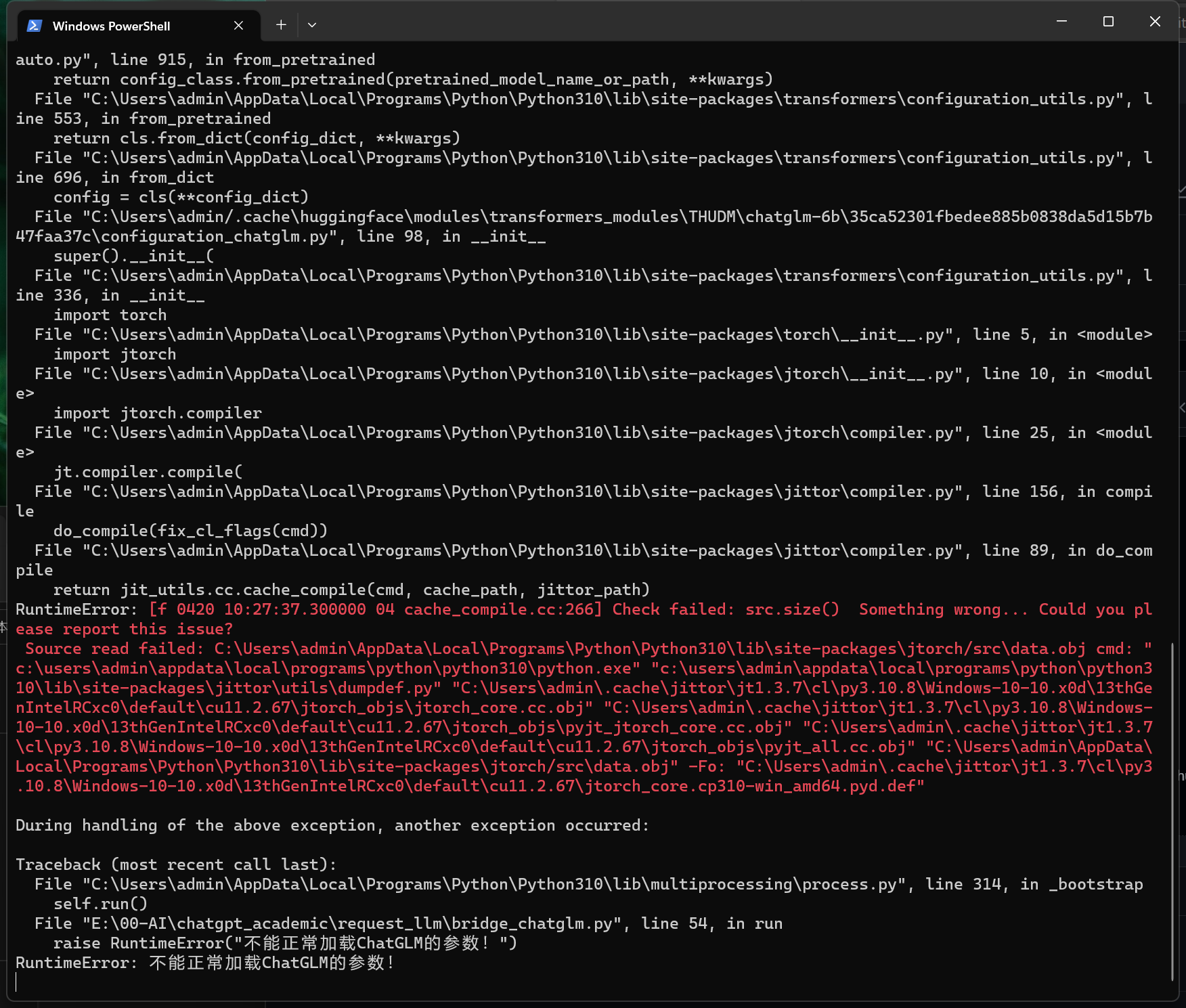Minimize the PowerShell window
Screen dimensions: 1186x1008
click(1061, 21)
